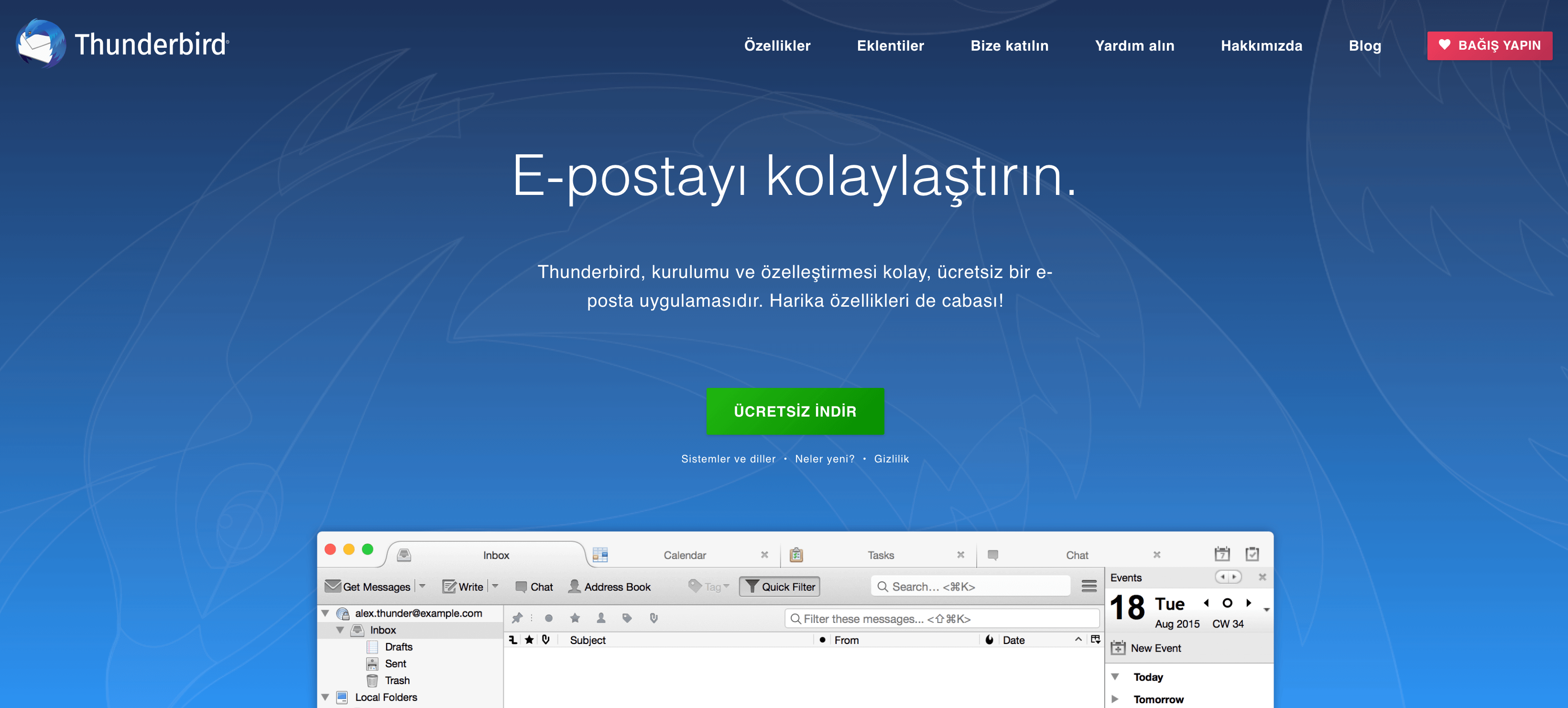Click the Thunderbird logo icon

point(40,44)
